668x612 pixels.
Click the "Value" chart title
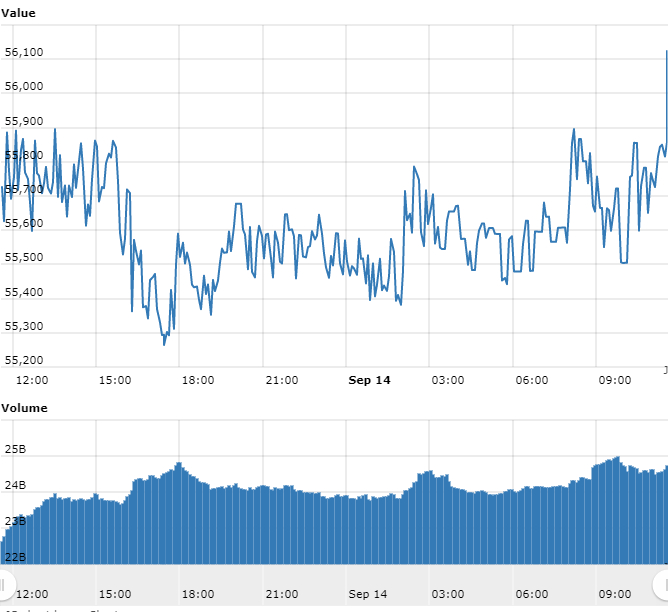pos(18,13)
